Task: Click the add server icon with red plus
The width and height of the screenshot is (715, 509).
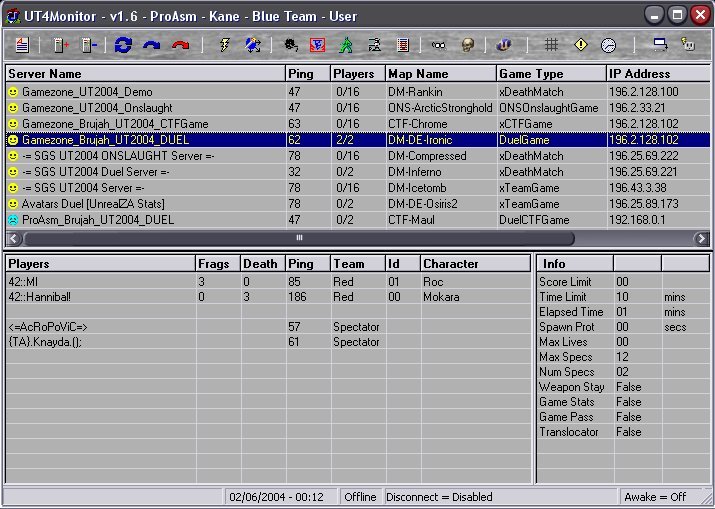Action: pyautogui.click(x=61, y=45)
